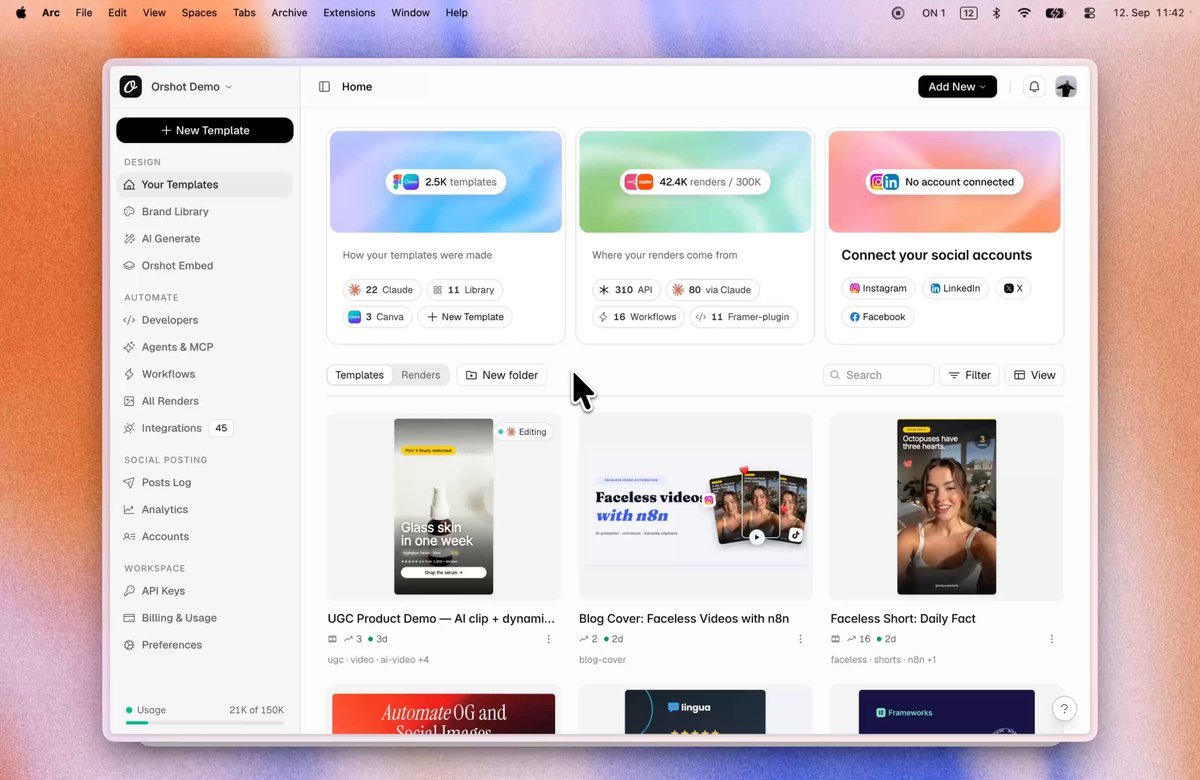Open the notifications bell
This screenshot has height=780, width=1200.
pos(1034,87)
